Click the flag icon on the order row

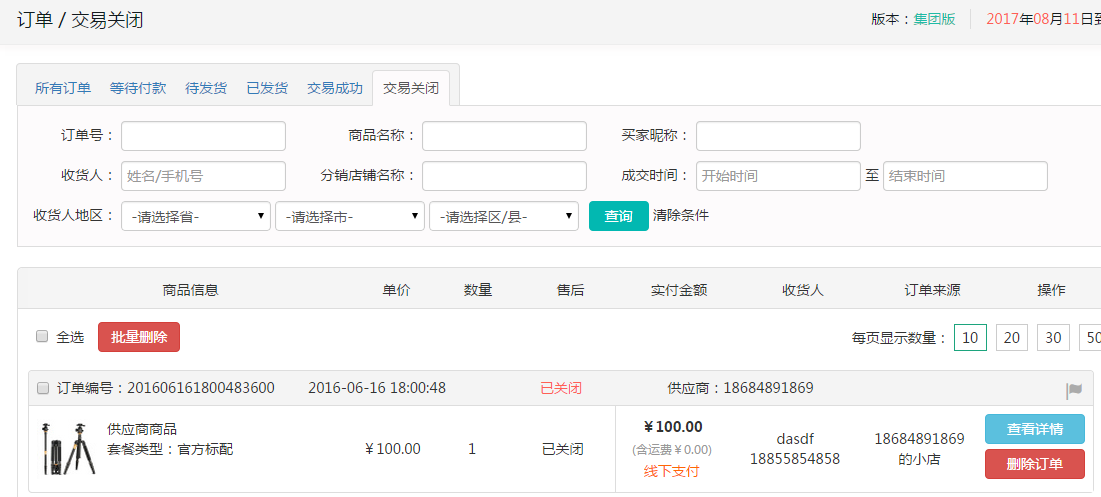(1074, 390)
